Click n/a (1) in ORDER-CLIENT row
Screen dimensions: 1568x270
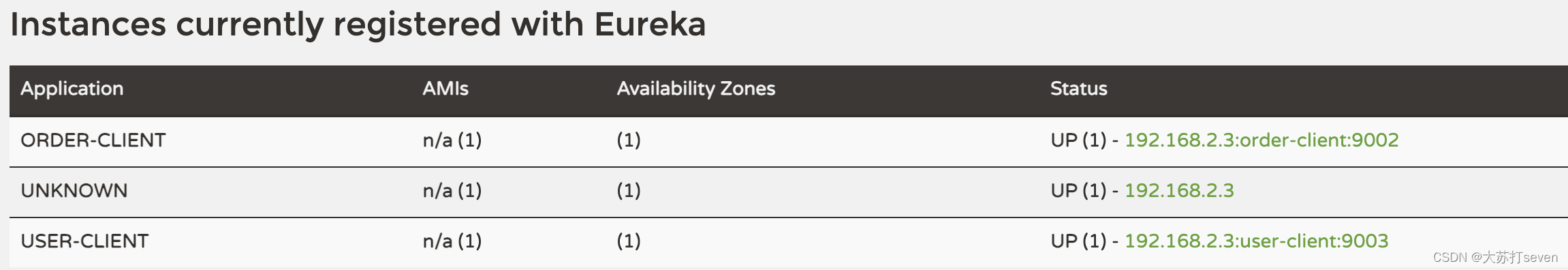(x=452, y=140)
